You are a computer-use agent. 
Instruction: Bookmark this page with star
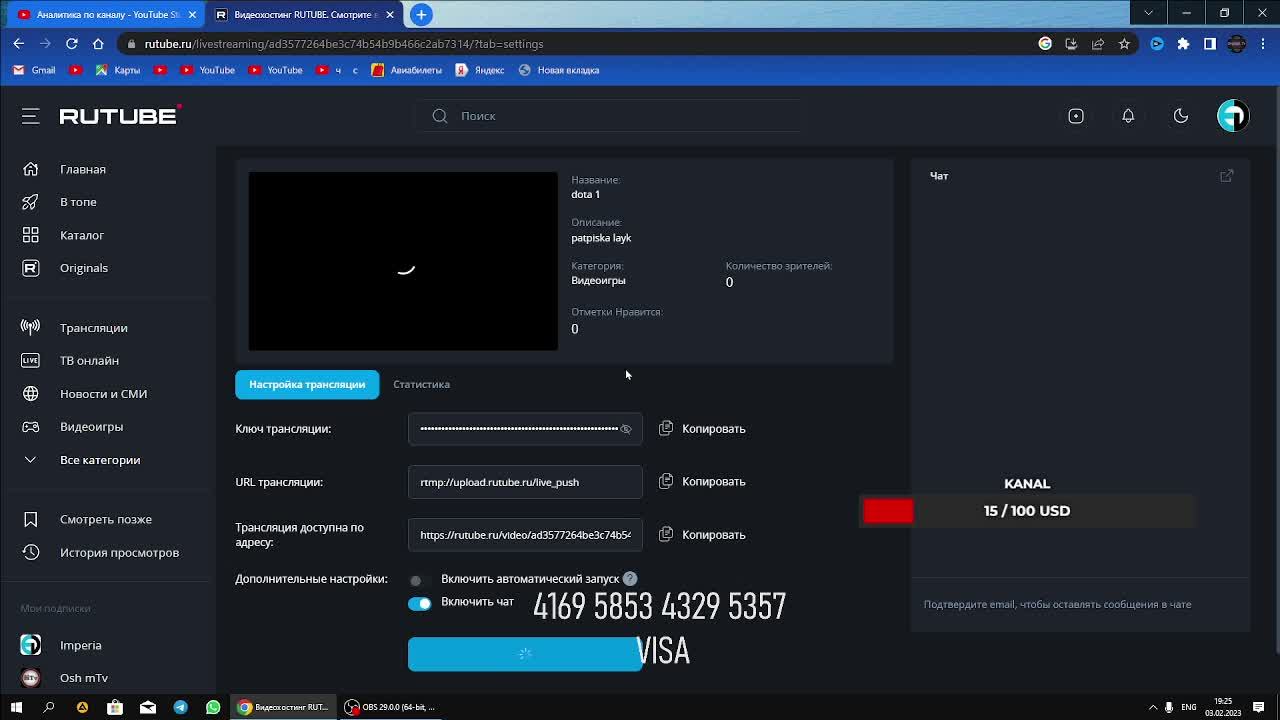1124,44
